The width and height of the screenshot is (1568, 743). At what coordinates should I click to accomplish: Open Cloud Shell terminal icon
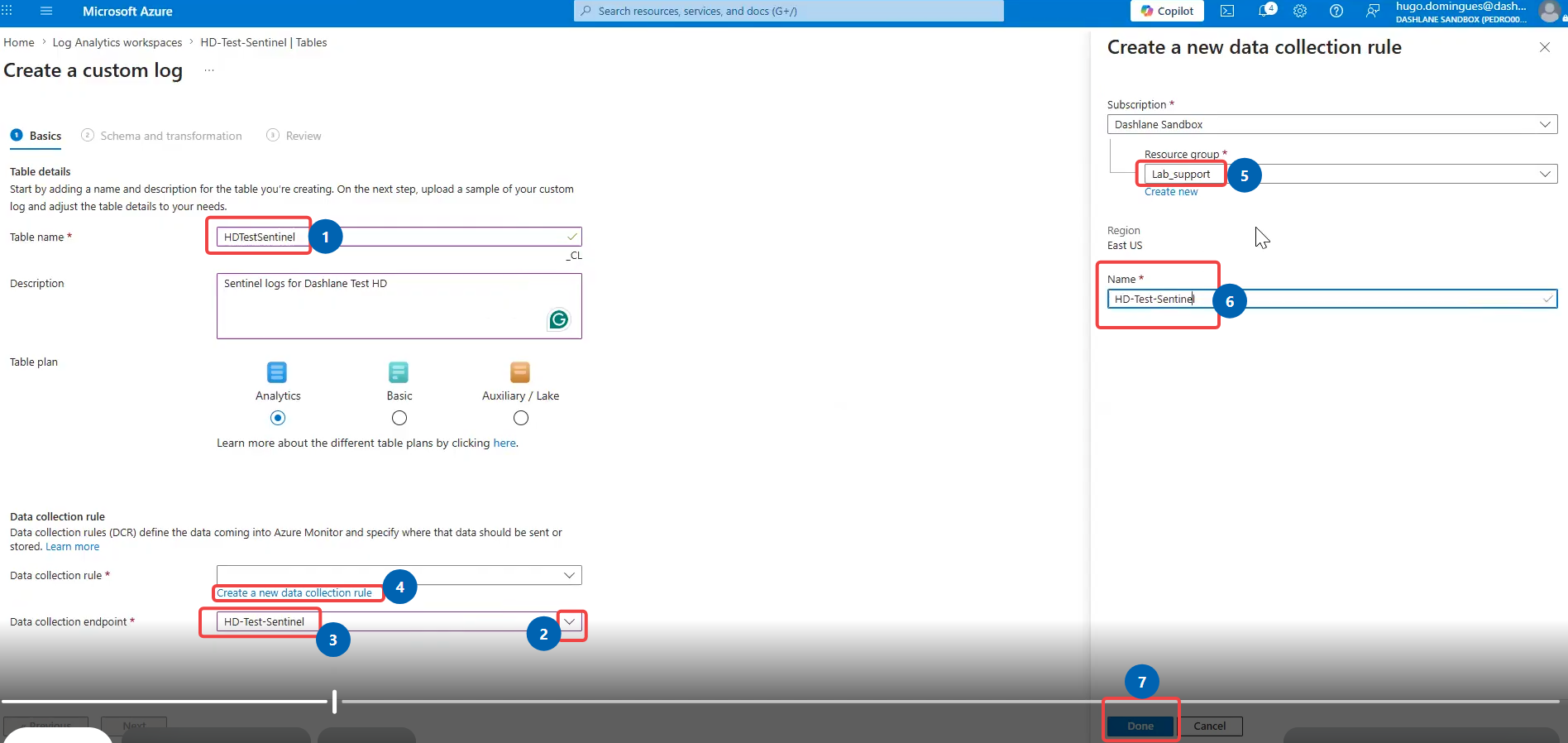coord(1227,12)
